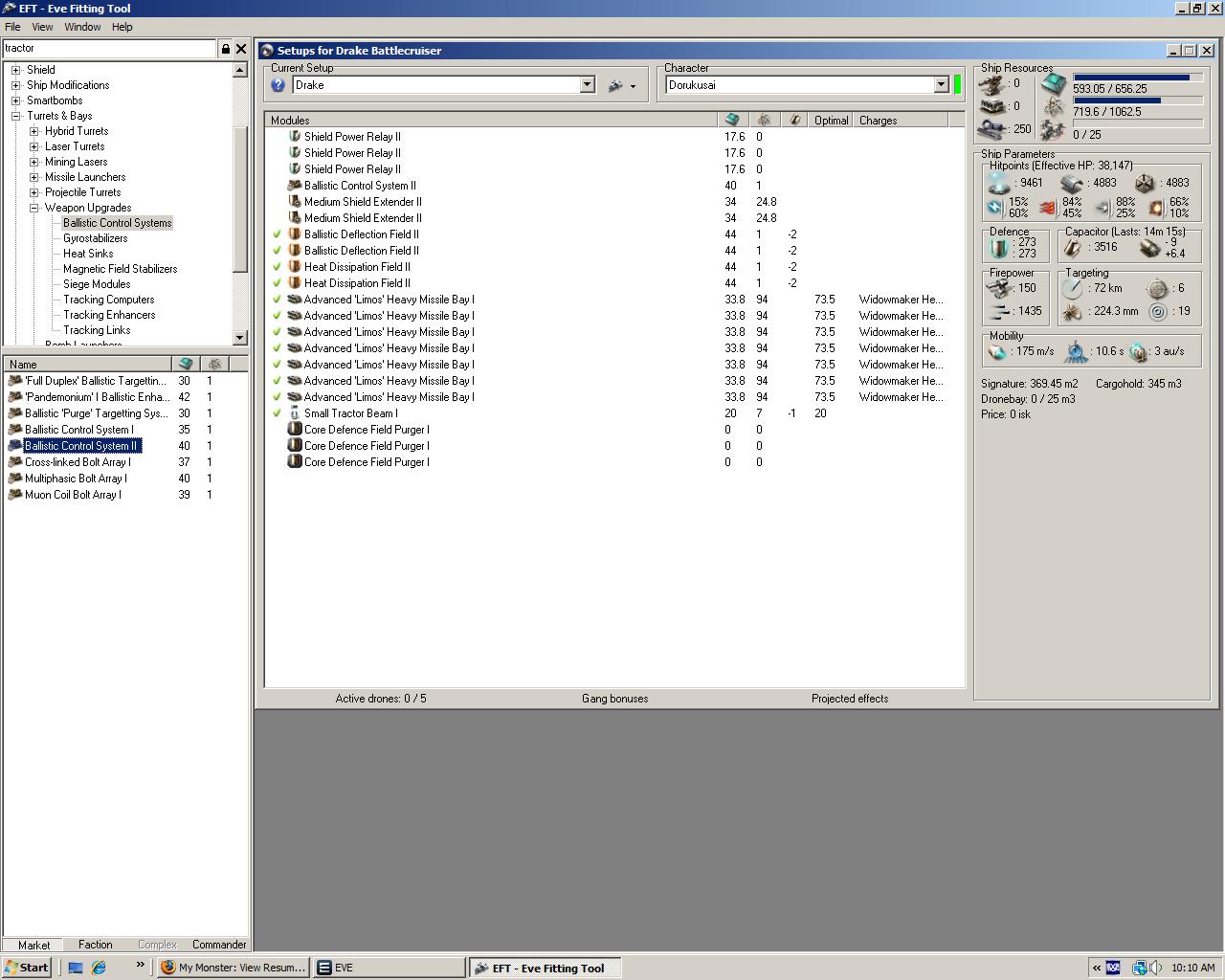Click the lock icon next to search field
Viewport: 1225px width, 980px height.
[226, 49]
